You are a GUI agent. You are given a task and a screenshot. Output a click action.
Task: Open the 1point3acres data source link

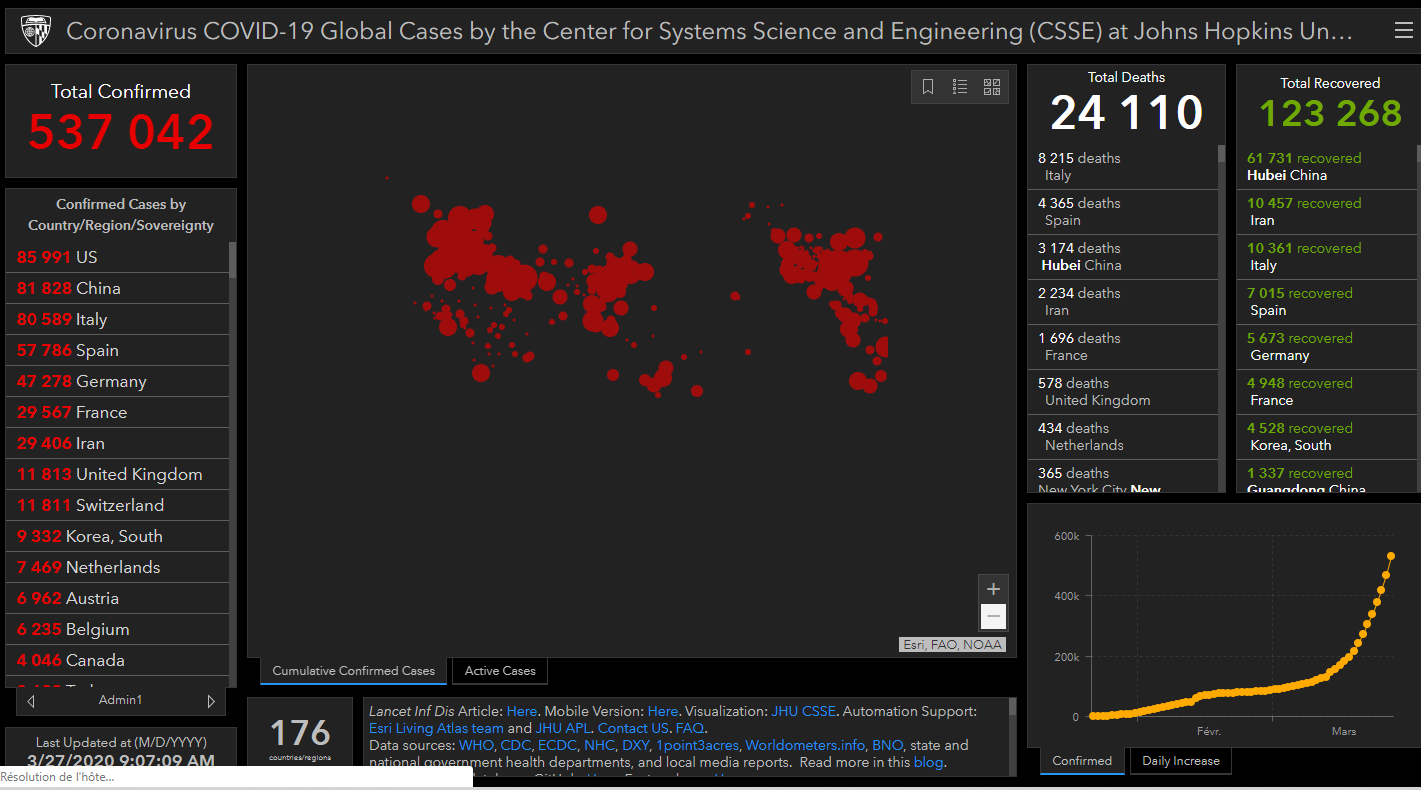tap(698, 746)
